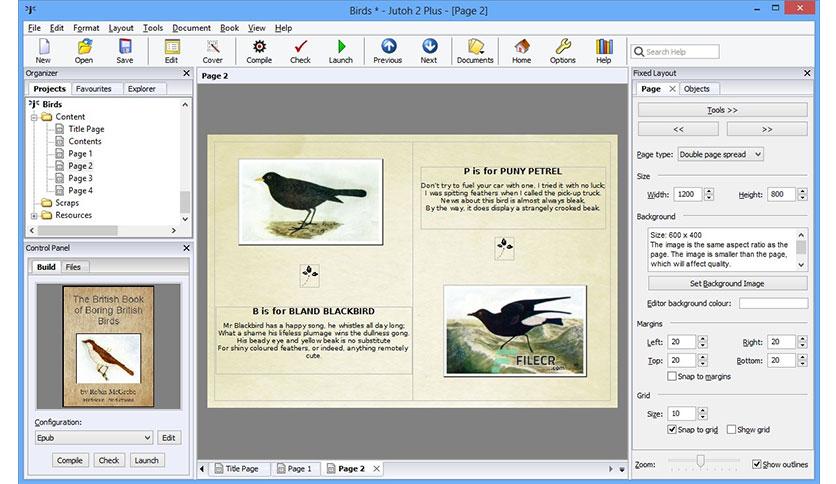Screen dimensions: 836x484
Task: Open Options wrench icon
Action: tap(562, 51)
